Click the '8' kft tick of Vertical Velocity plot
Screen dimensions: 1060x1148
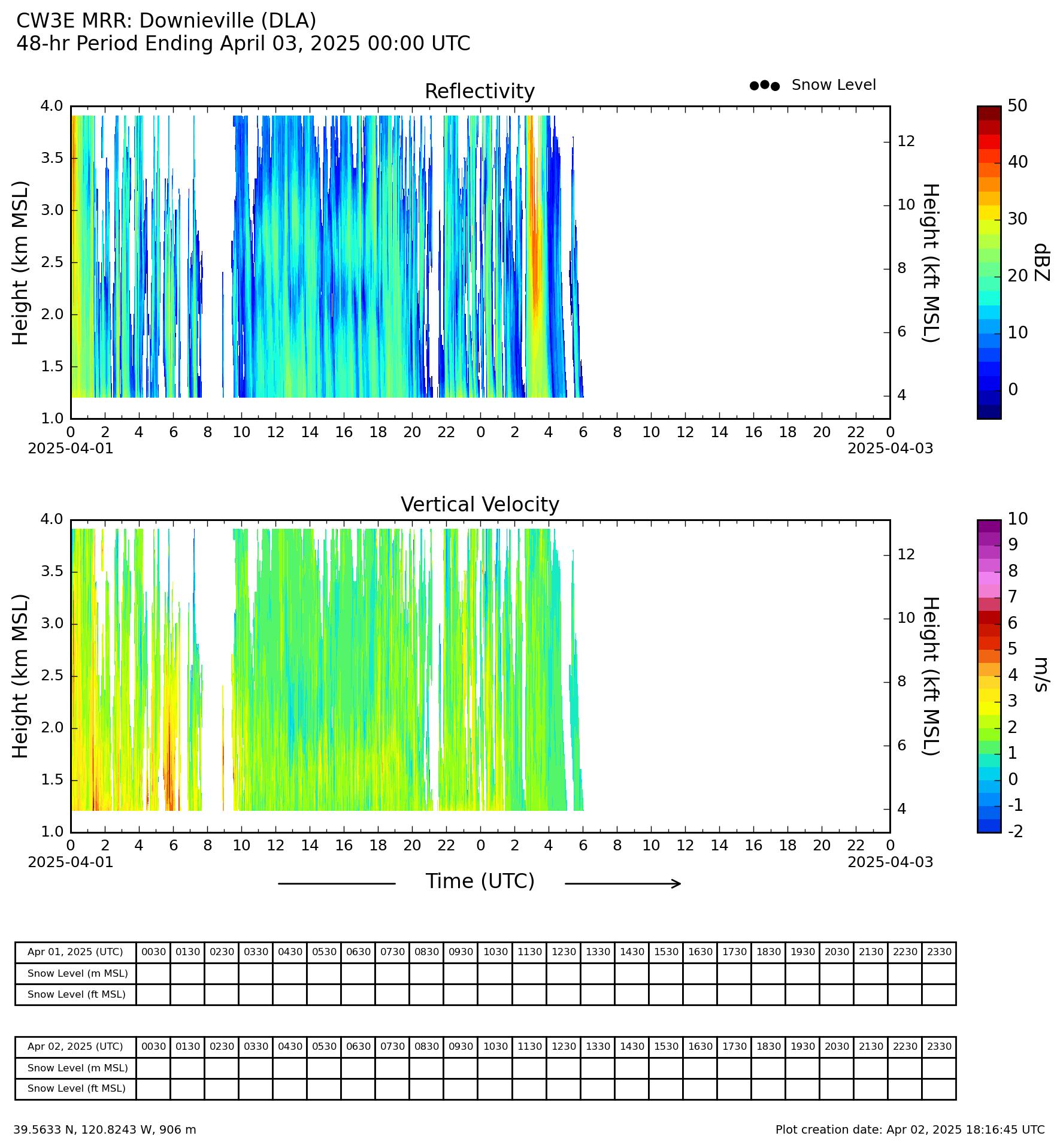click(901, 681)
